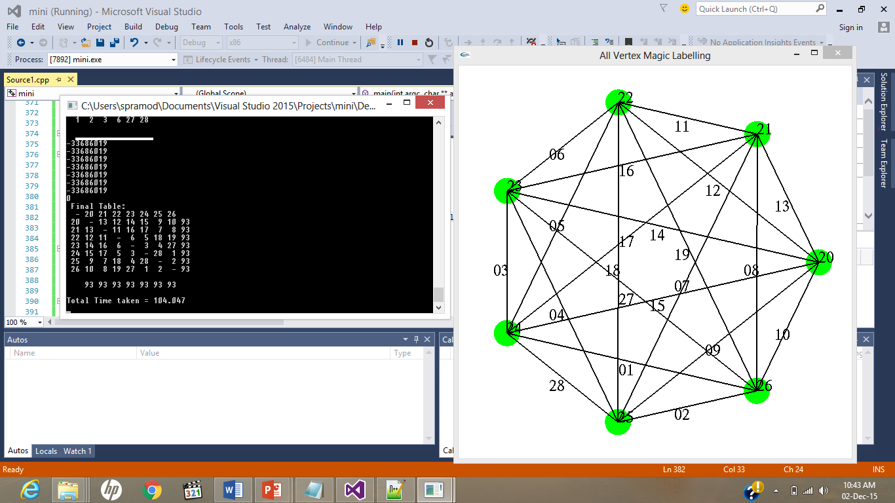Screen dimensions: 895x503
Task: Open Autos panel window options dropdown
Action: [x=405, y=339]
